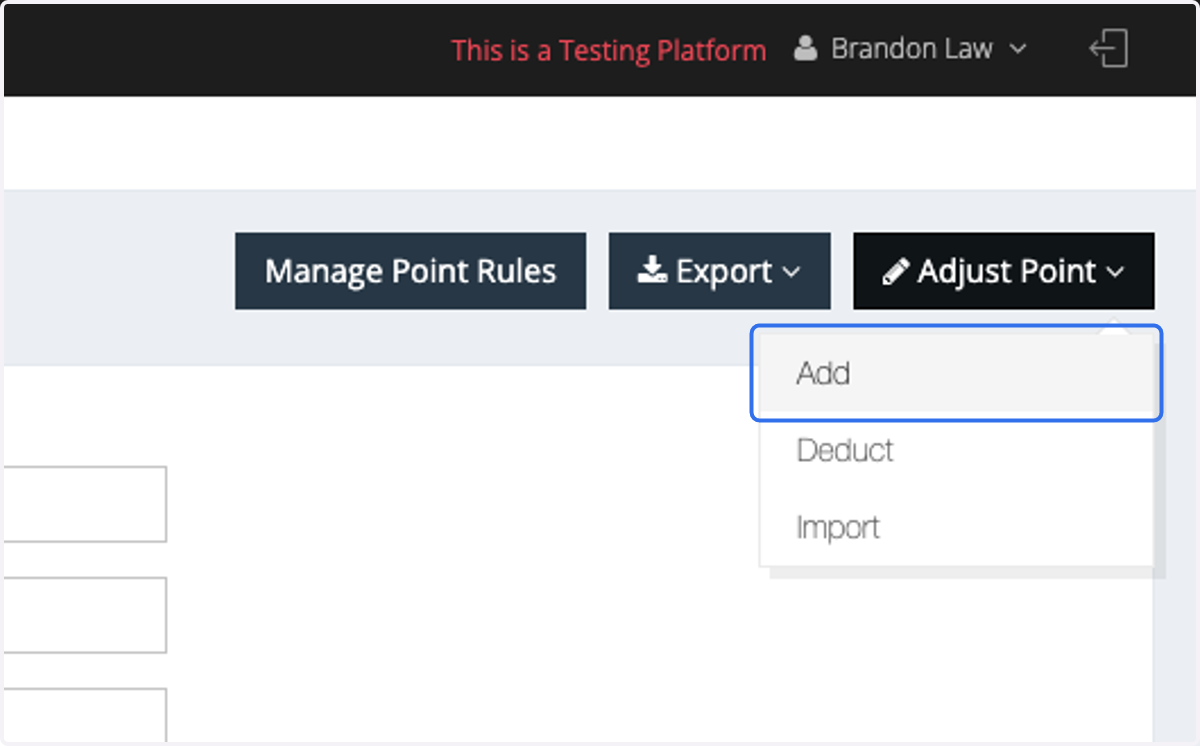The height and width of the screenshot is (746, 1200).
Task: Click the red Testing Platform notice
Action: tap(608, 50)
